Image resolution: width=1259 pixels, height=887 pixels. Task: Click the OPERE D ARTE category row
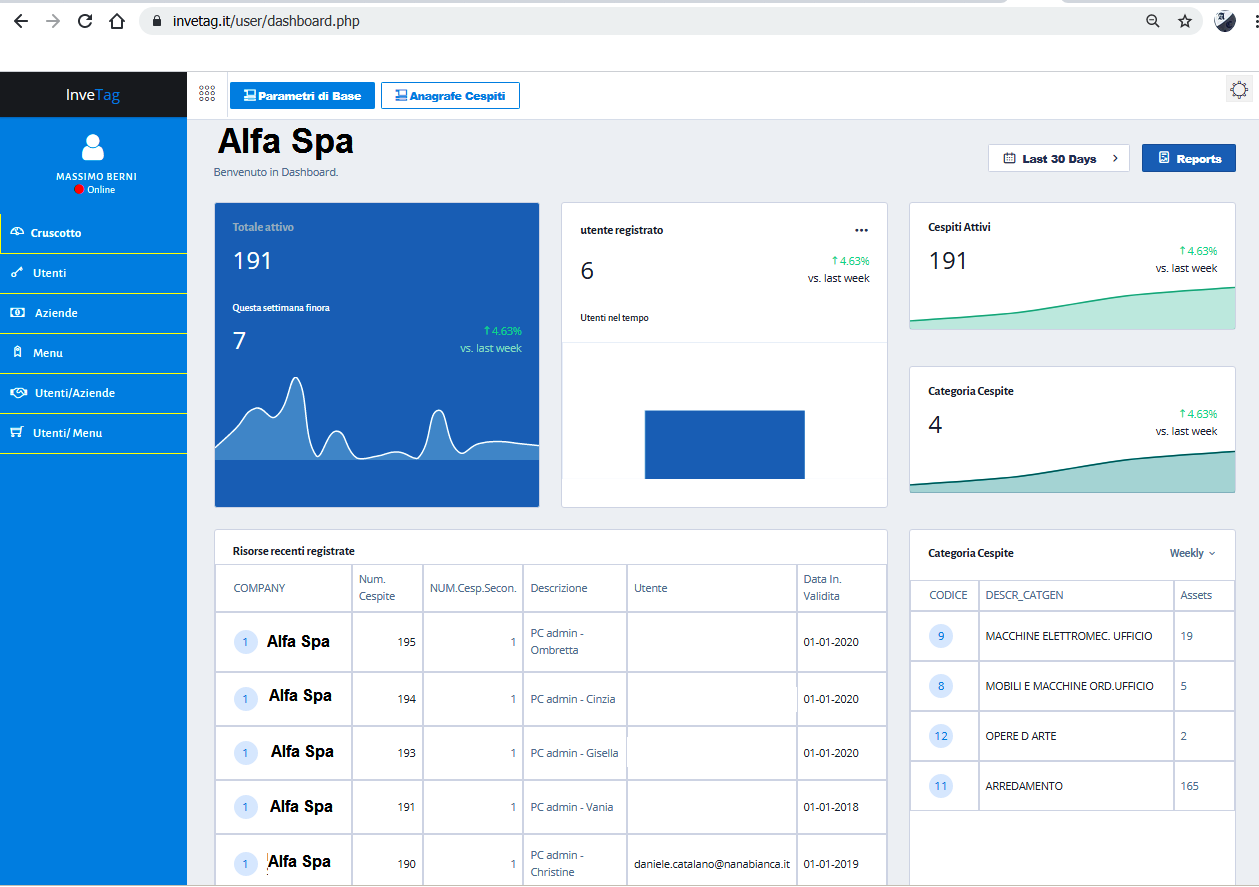click(x=1072, y=736)
